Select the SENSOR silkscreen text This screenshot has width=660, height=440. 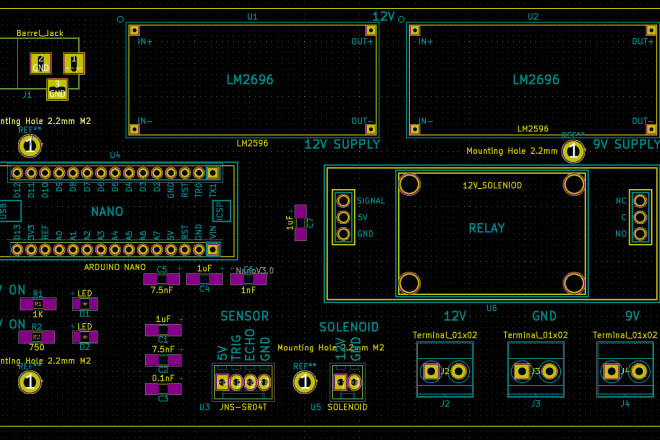coord(245,316)
